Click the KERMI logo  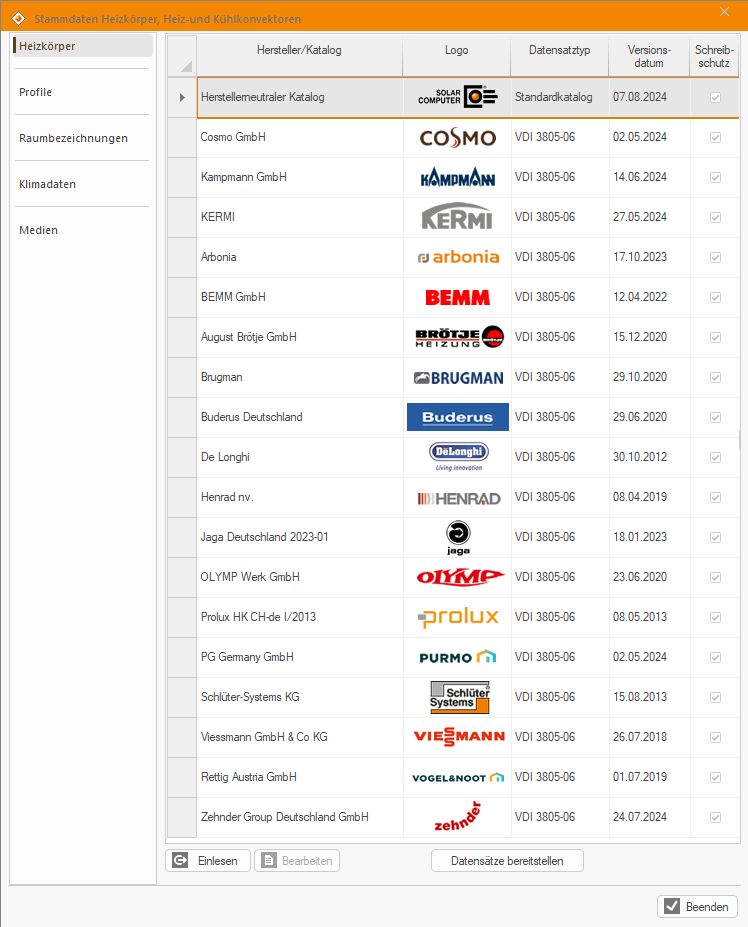[456, 216]
